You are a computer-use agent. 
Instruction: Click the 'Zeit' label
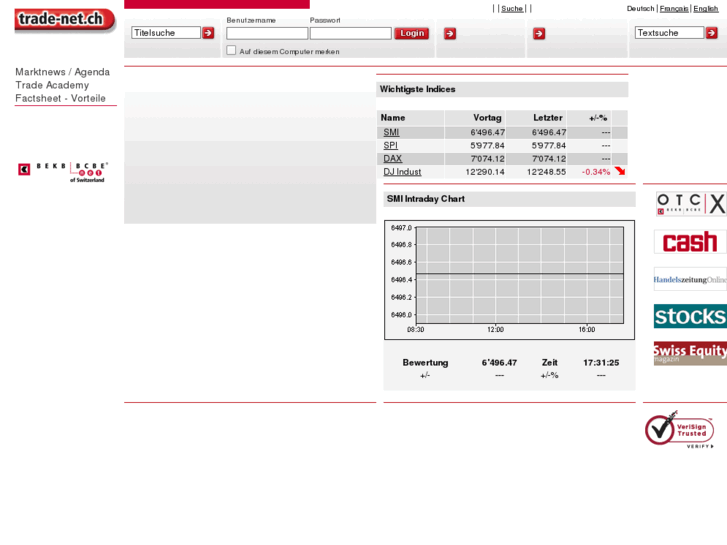(549, 362)
